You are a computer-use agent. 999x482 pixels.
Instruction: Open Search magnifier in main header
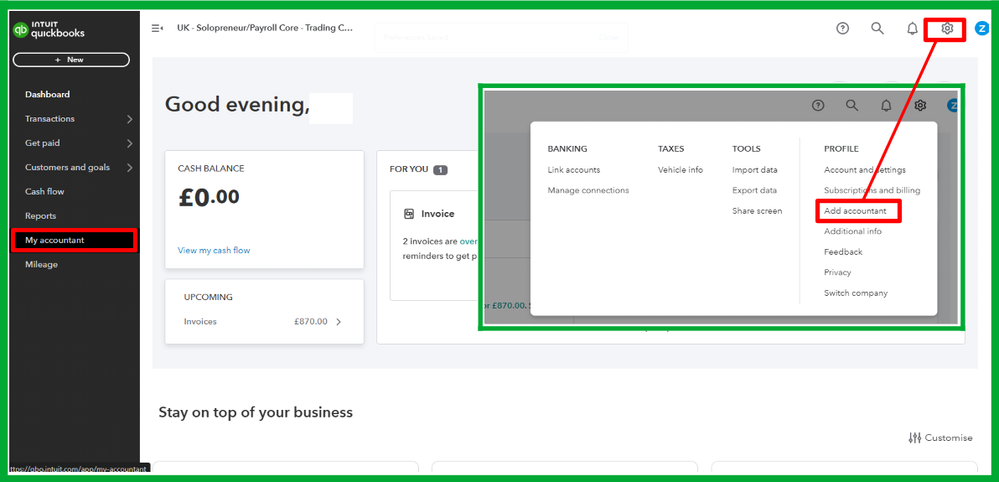click(x=877, y=29)
